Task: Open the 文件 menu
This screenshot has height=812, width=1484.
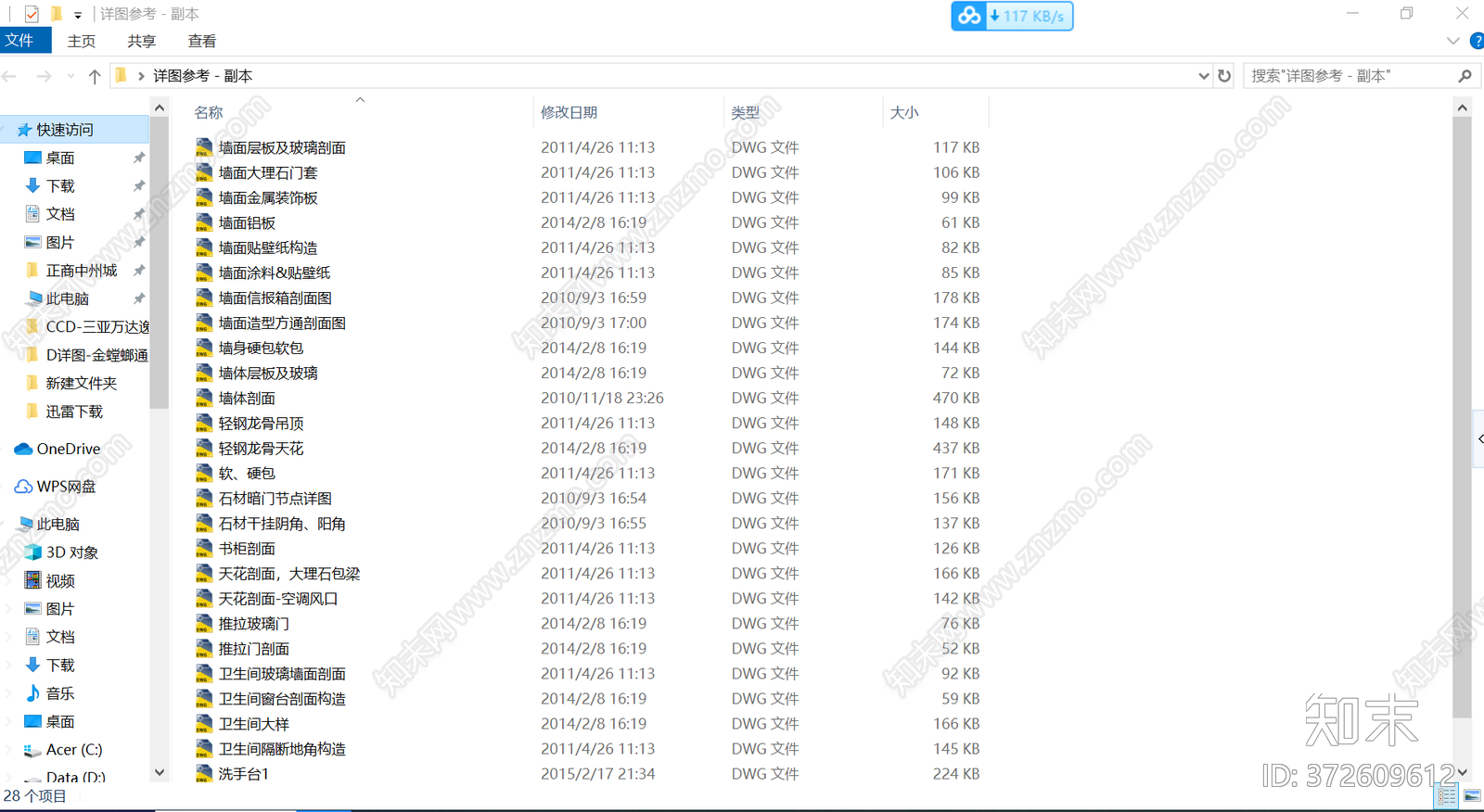Action: point(20,41)
